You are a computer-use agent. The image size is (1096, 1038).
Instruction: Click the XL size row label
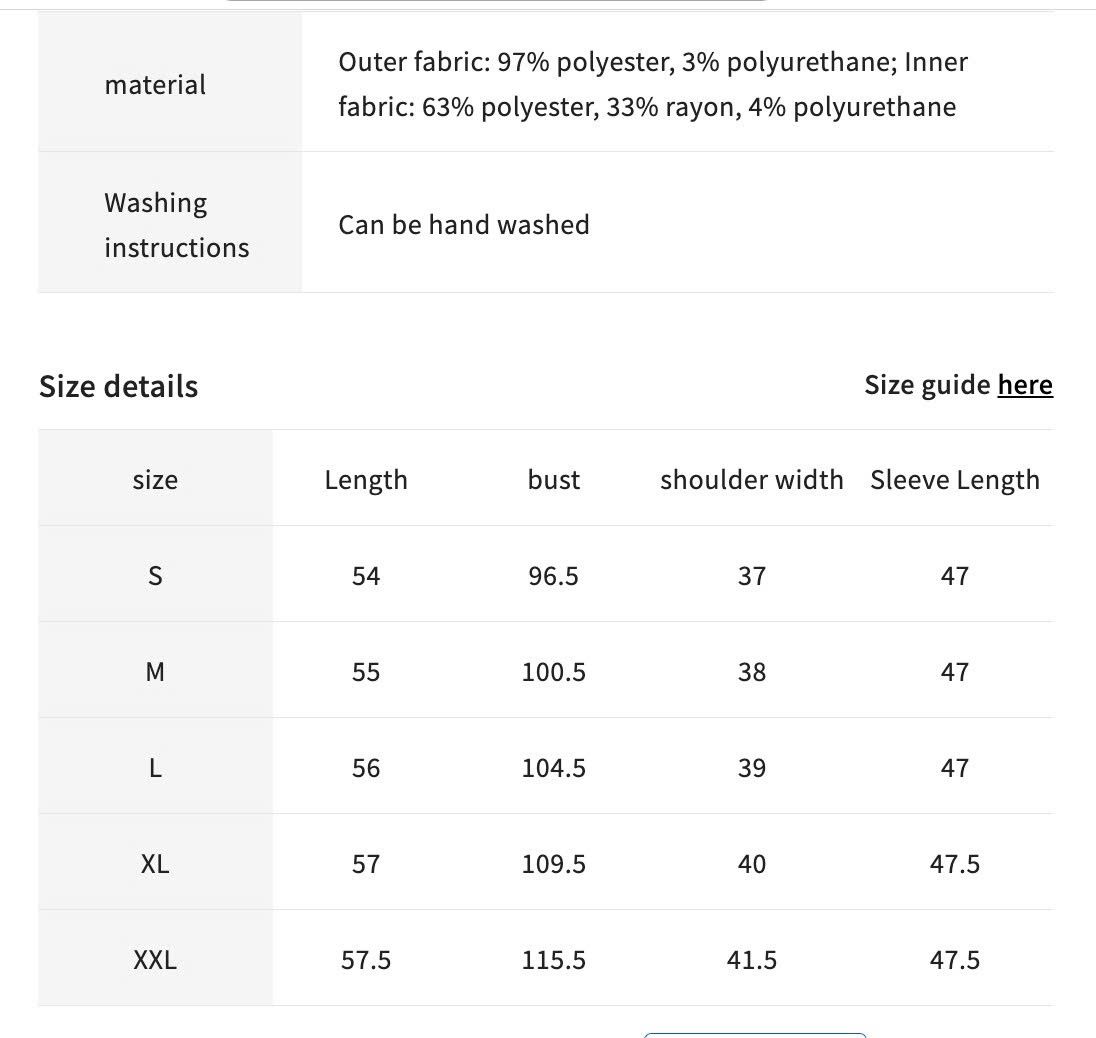pos(155,864)
